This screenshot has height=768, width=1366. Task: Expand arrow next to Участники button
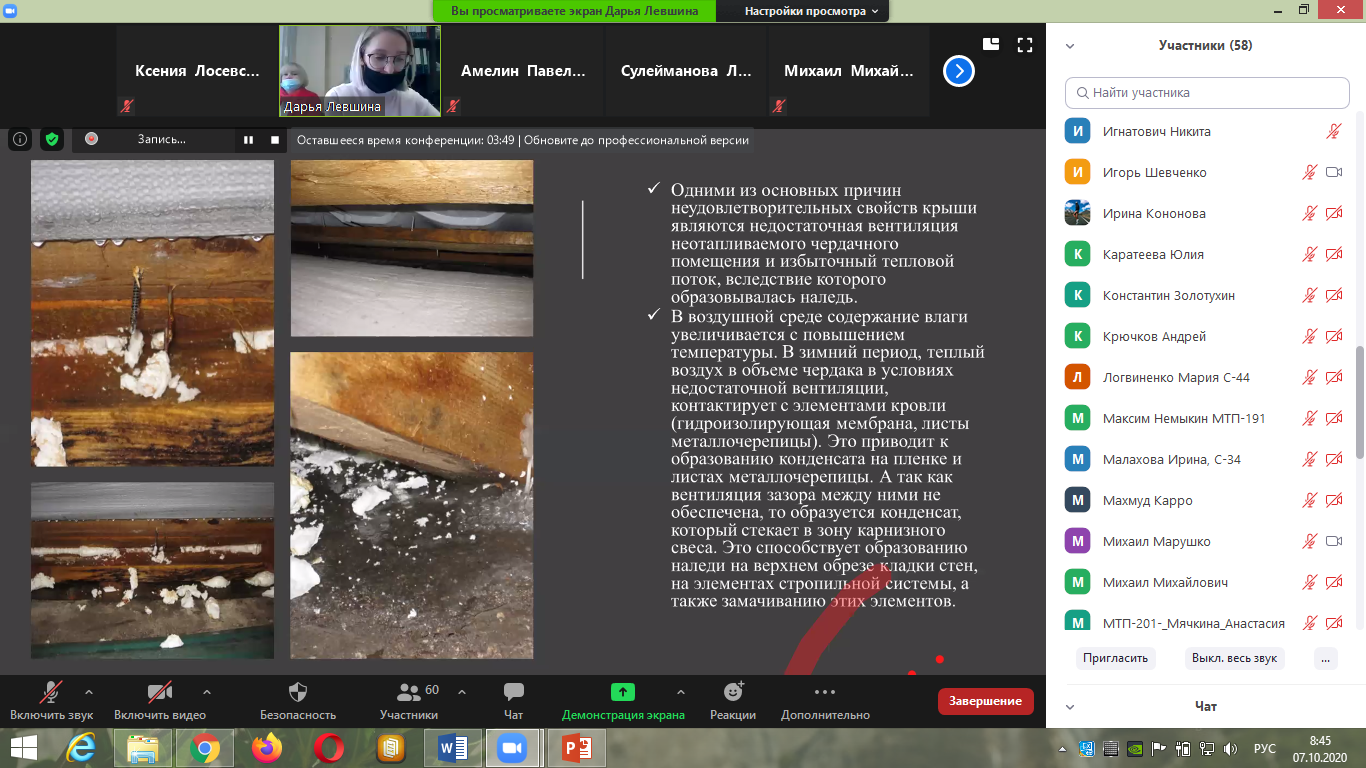(461, 691)
